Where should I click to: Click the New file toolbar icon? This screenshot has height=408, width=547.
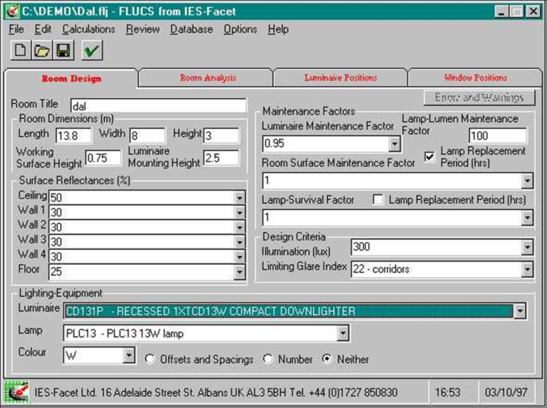tap(20, 51)
